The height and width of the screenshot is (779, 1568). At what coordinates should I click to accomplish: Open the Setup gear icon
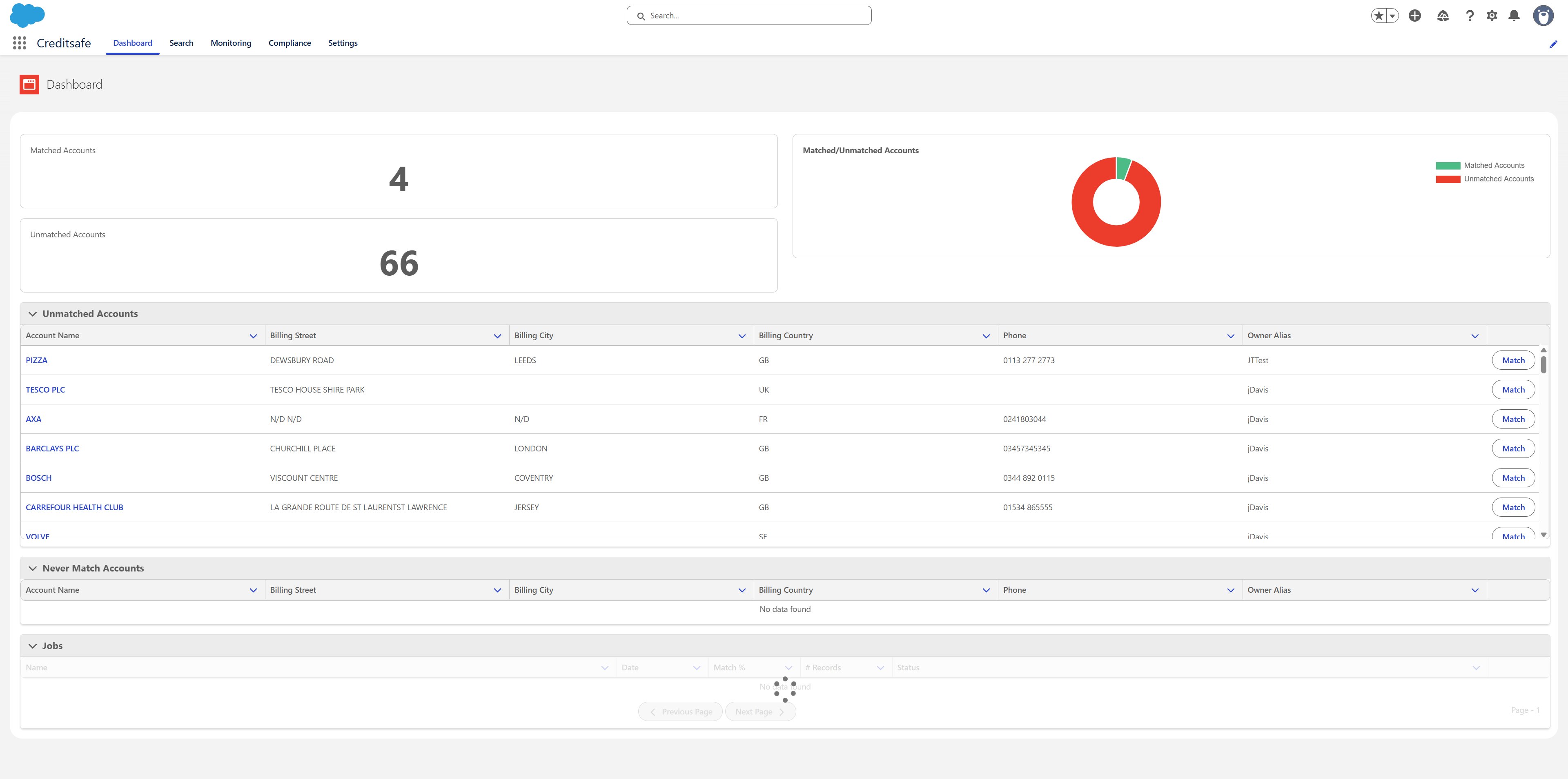point(1492,16)
